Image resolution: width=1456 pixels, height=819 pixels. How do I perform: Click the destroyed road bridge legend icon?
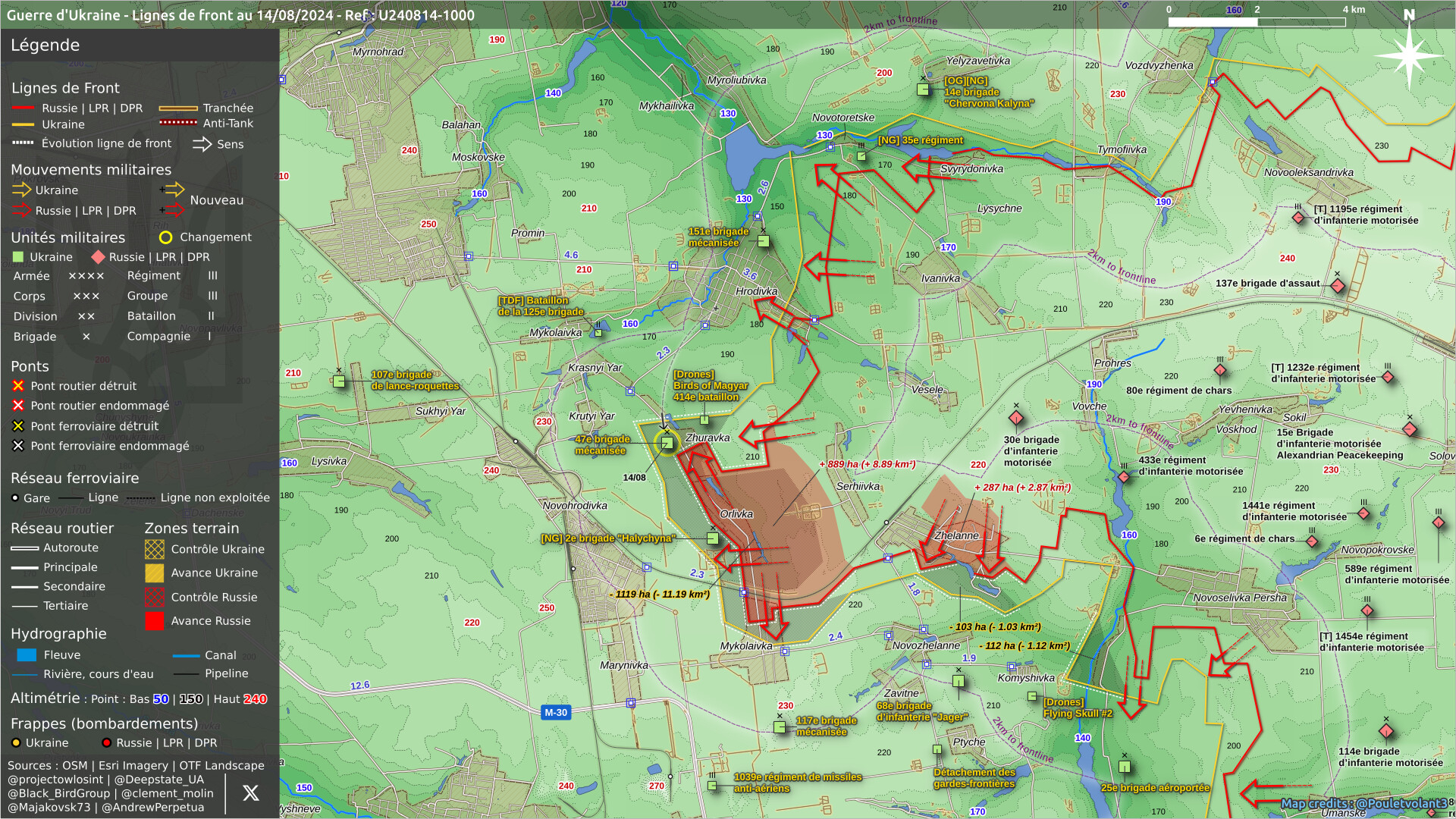click(x=18, y=386)
